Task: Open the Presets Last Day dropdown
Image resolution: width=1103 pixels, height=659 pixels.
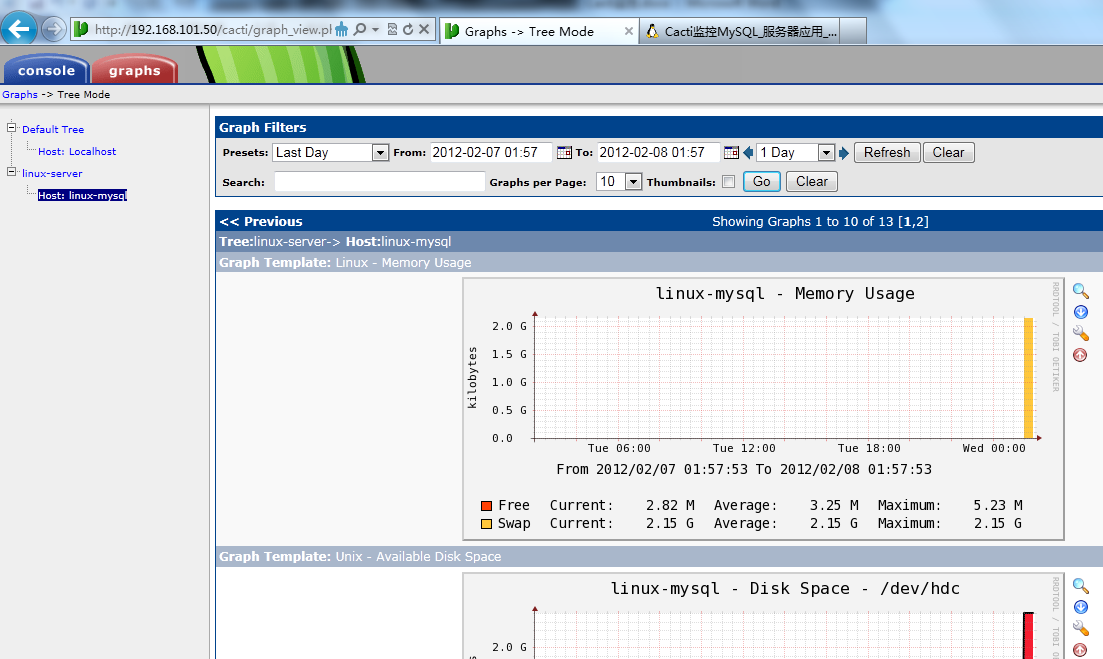Action: [380, 153]
